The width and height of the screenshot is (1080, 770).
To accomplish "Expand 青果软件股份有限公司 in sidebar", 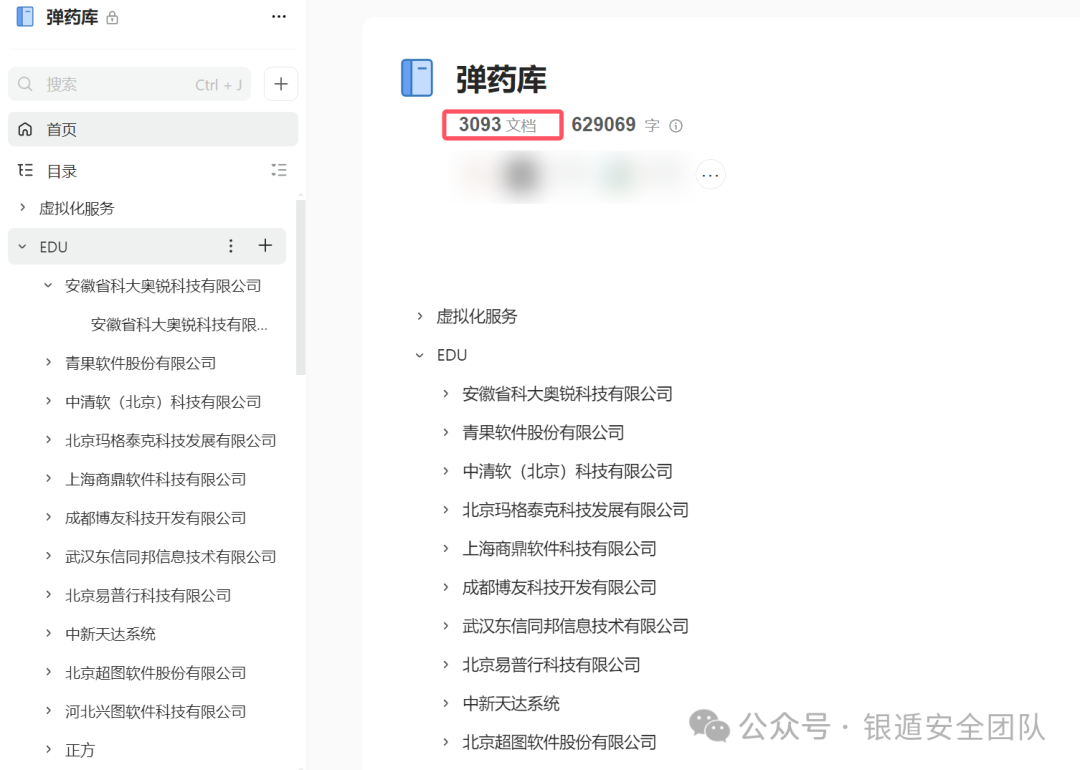I will [x=48, y=362].
